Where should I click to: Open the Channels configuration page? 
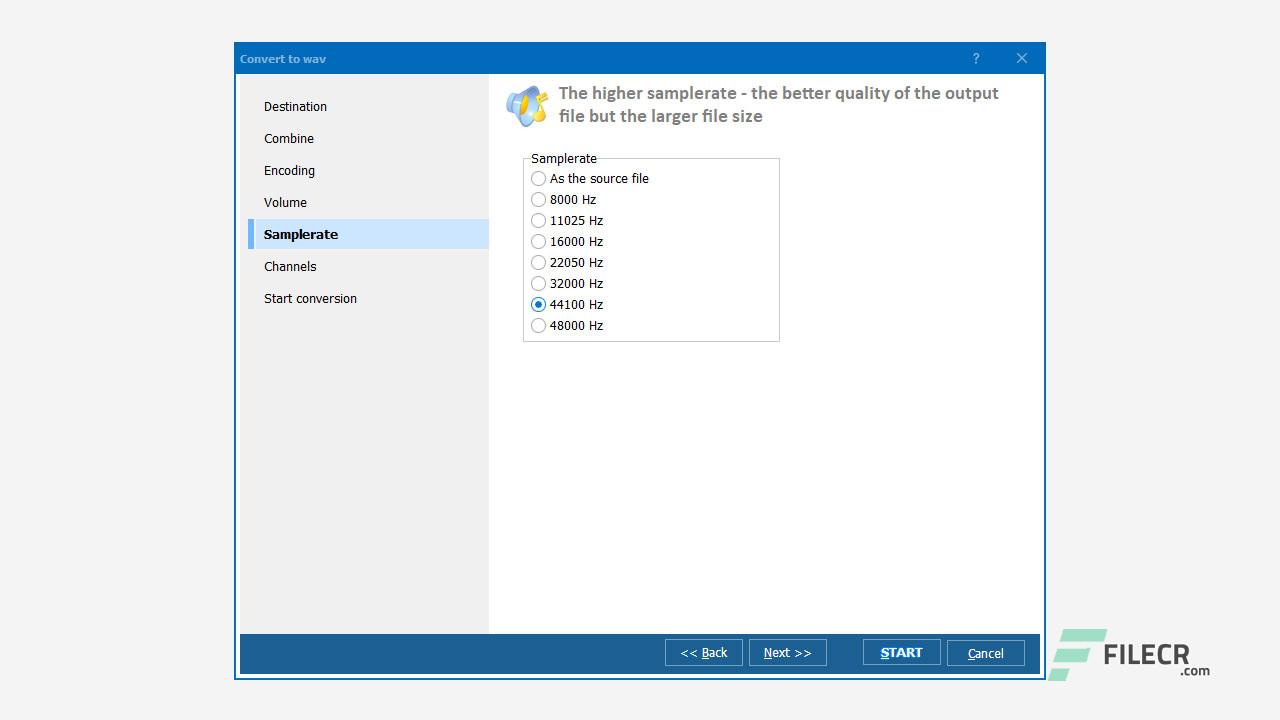290,267
